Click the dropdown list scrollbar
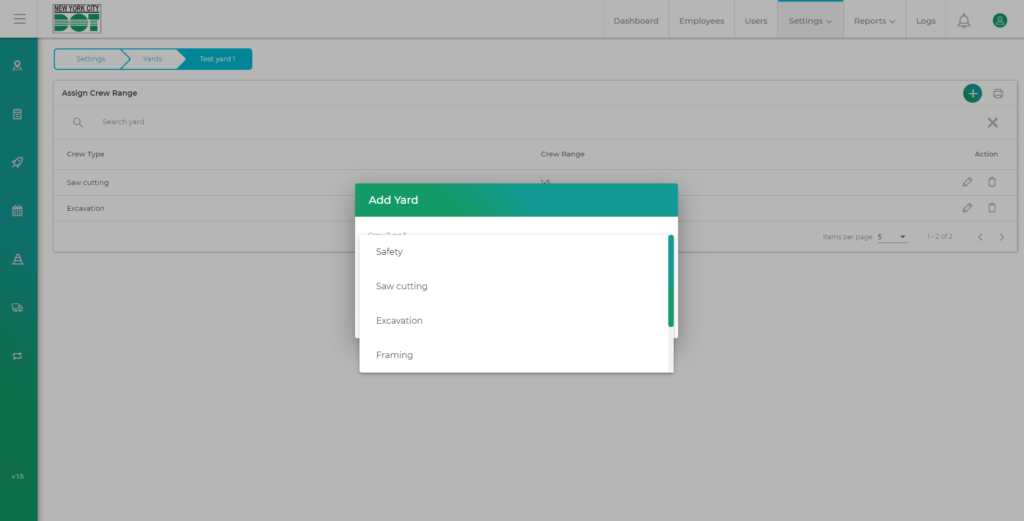The width and height of the screenshot is (1024, 521). 670,281
